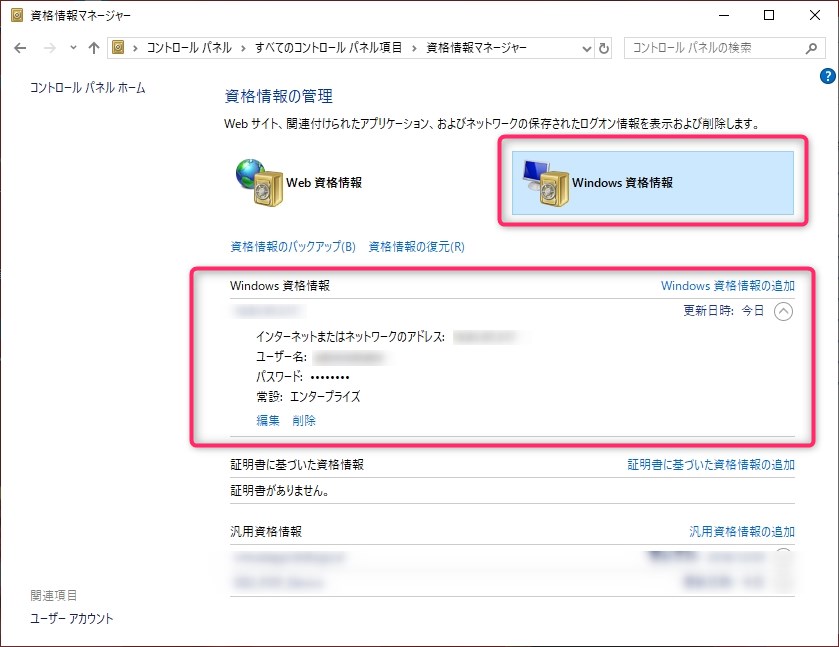Click 汎用資格情報の追加
The height and width of the screenshot is (647, 839).
coord(742,531)
